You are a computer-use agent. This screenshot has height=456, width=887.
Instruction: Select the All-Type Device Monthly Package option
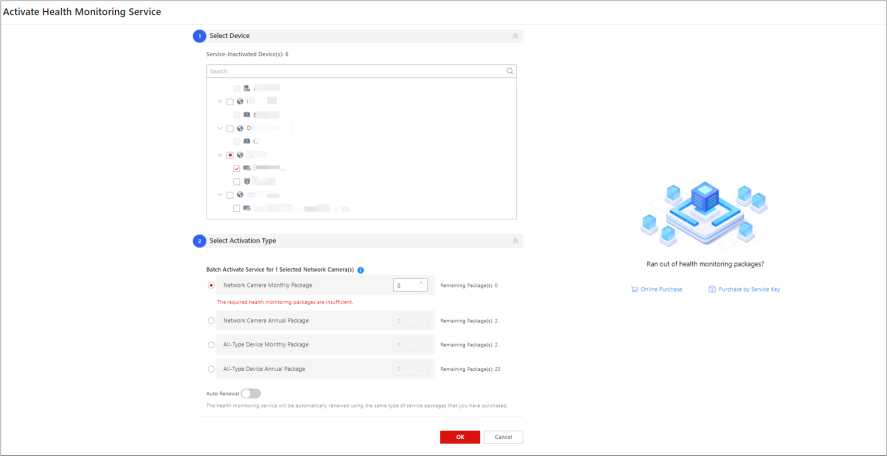tap(211, 345)
